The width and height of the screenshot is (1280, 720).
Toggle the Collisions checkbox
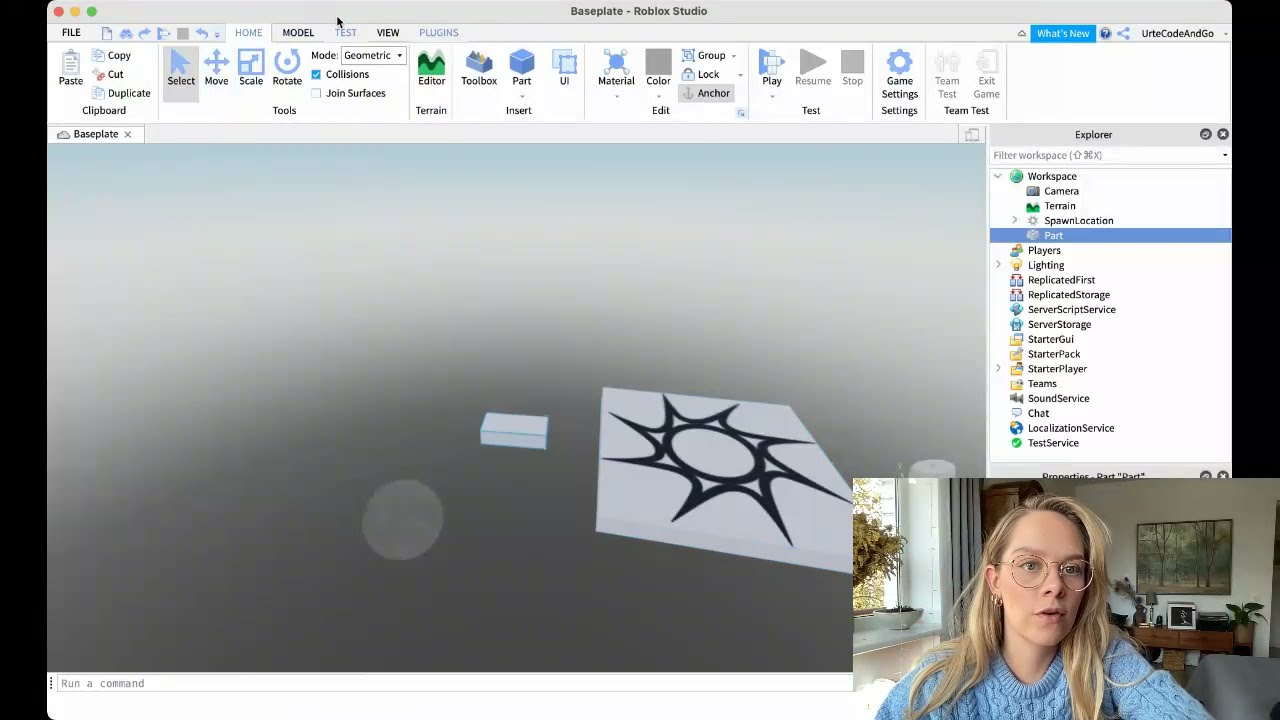point(316,74)
